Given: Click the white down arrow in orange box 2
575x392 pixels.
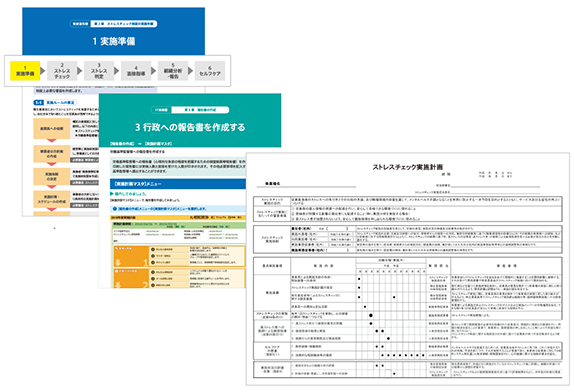Looking at the screenshot, I should (x=118, y=285).
